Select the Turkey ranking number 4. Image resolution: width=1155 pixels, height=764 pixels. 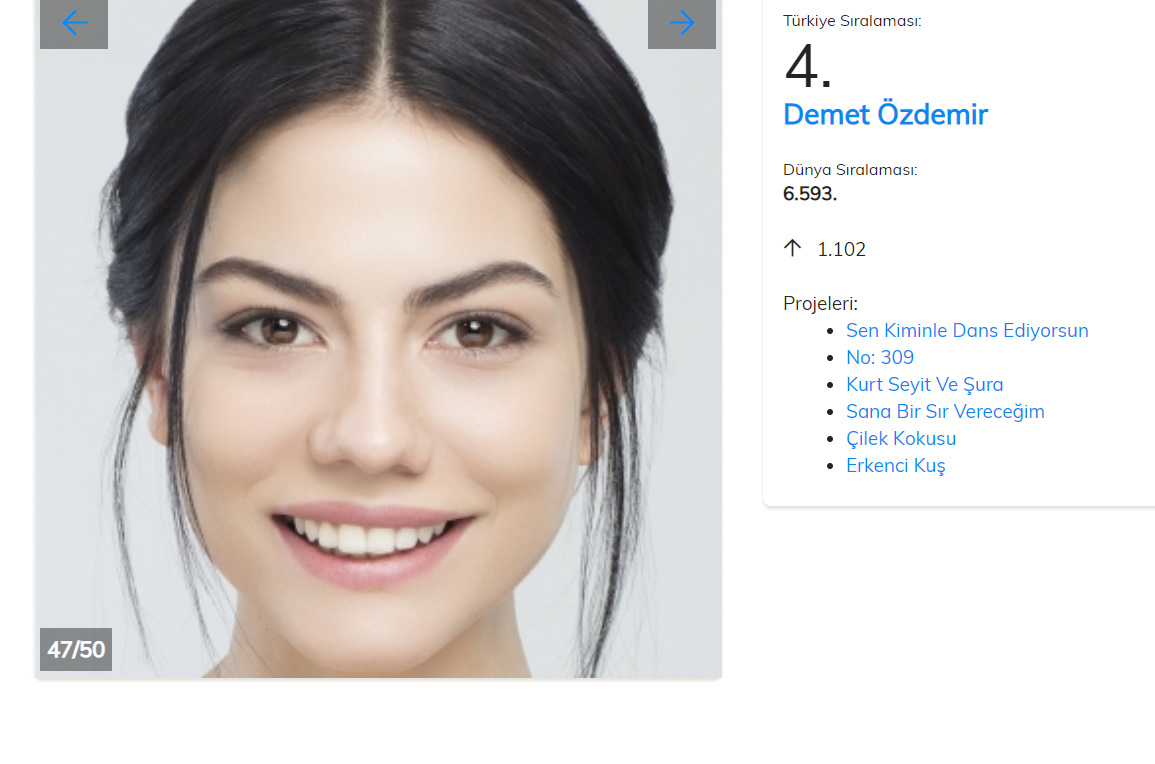(x=808, y=66)
